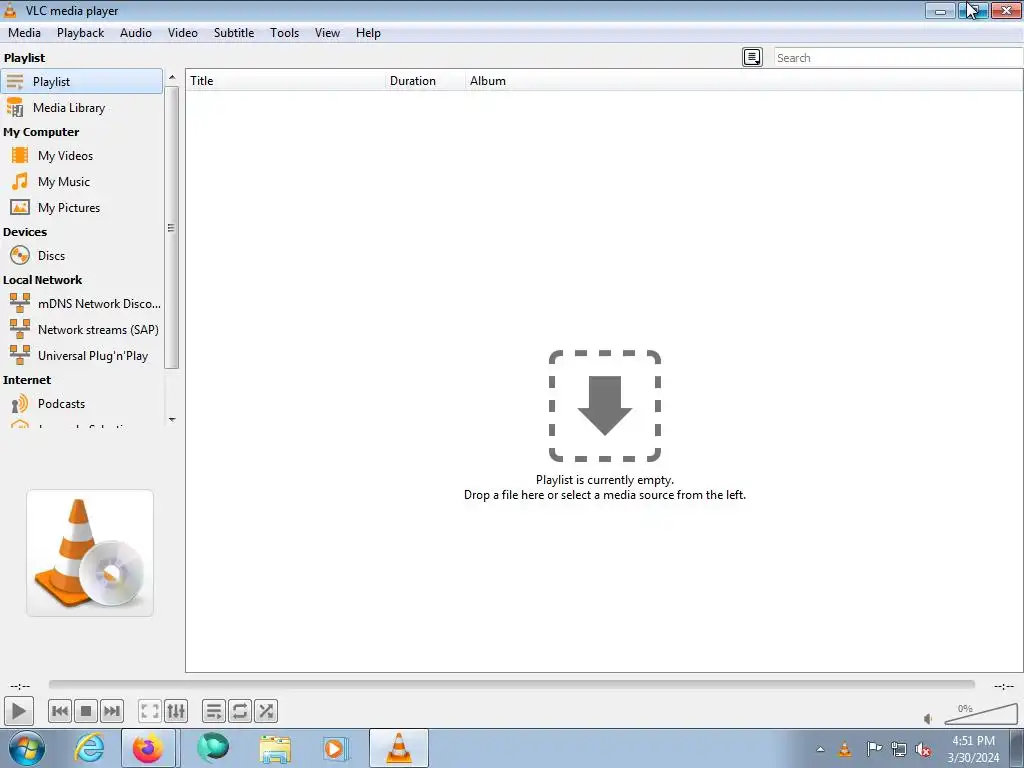Select Network streams (SAP)
Image resolution: width=1024 pixels, height=768 pixels.
[82, 330]
